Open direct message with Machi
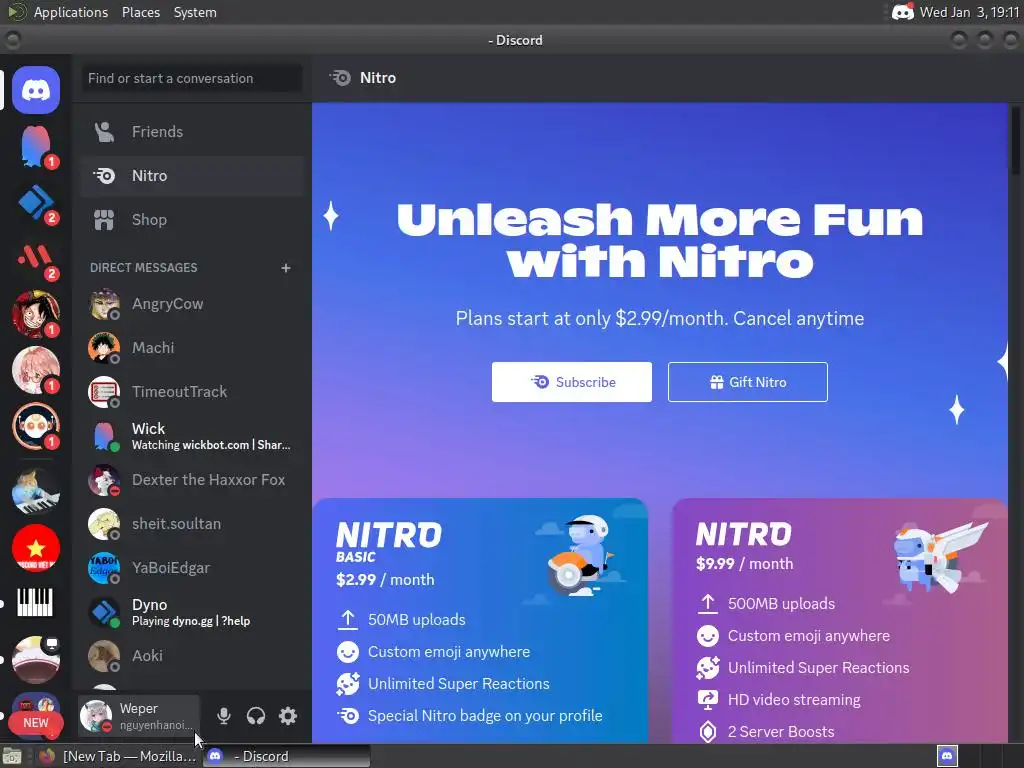The width and height of the screenshot is (1024, 768). (191, 348)
